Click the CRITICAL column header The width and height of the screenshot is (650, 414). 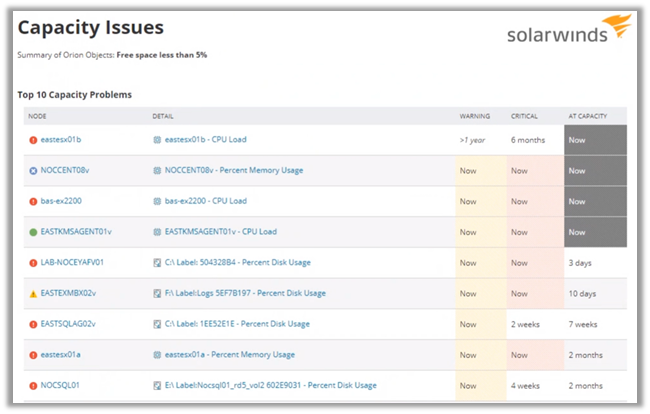tap(524, 116)
